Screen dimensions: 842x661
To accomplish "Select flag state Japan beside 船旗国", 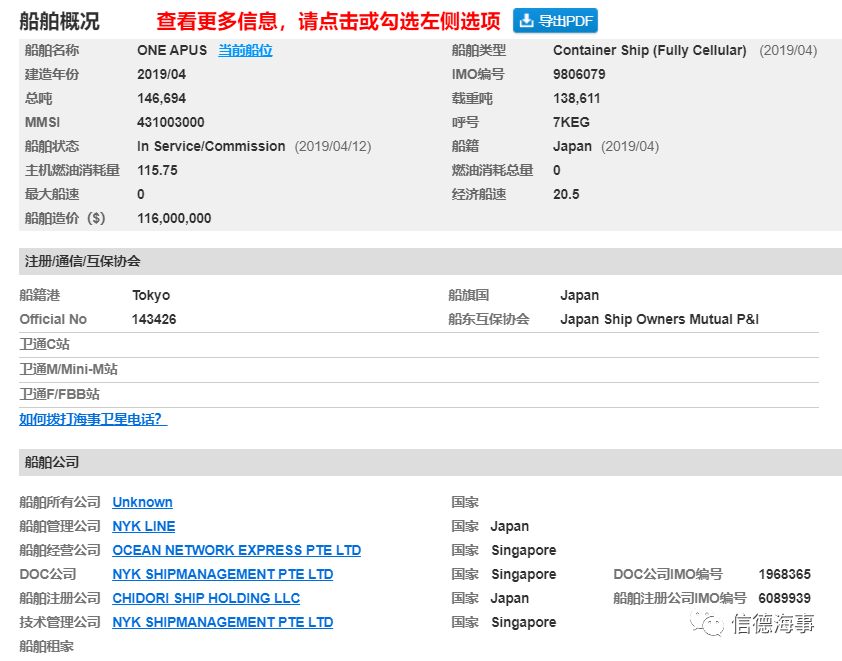I will (579, 295).
